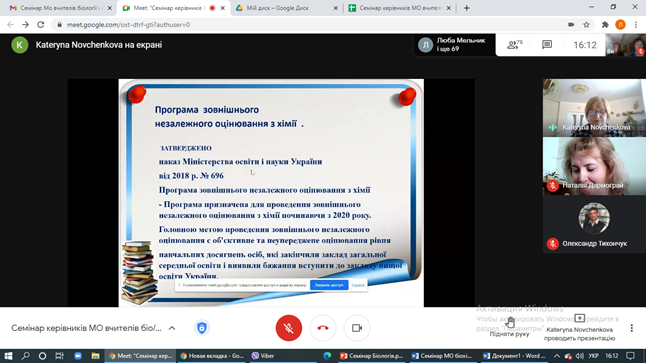Click camera permission icon in address bar

(571, 25)
